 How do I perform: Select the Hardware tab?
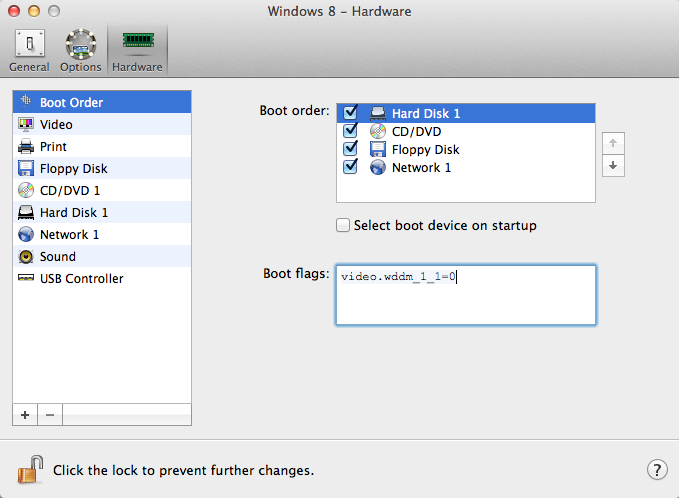tap(137, 51)
